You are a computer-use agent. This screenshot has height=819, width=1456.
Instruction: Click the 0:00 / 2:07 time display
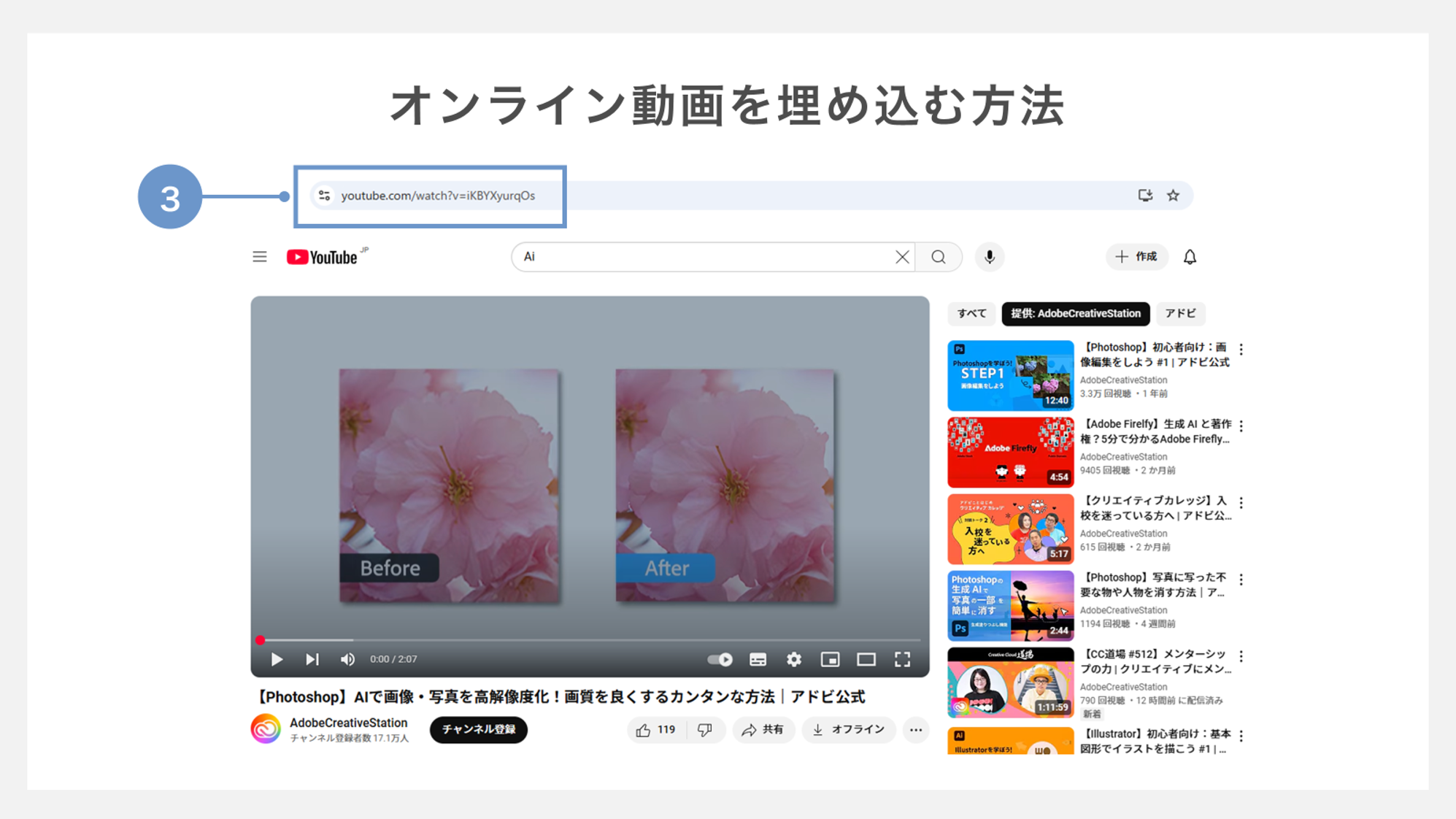pyautogui.click(x=393, y=659)
